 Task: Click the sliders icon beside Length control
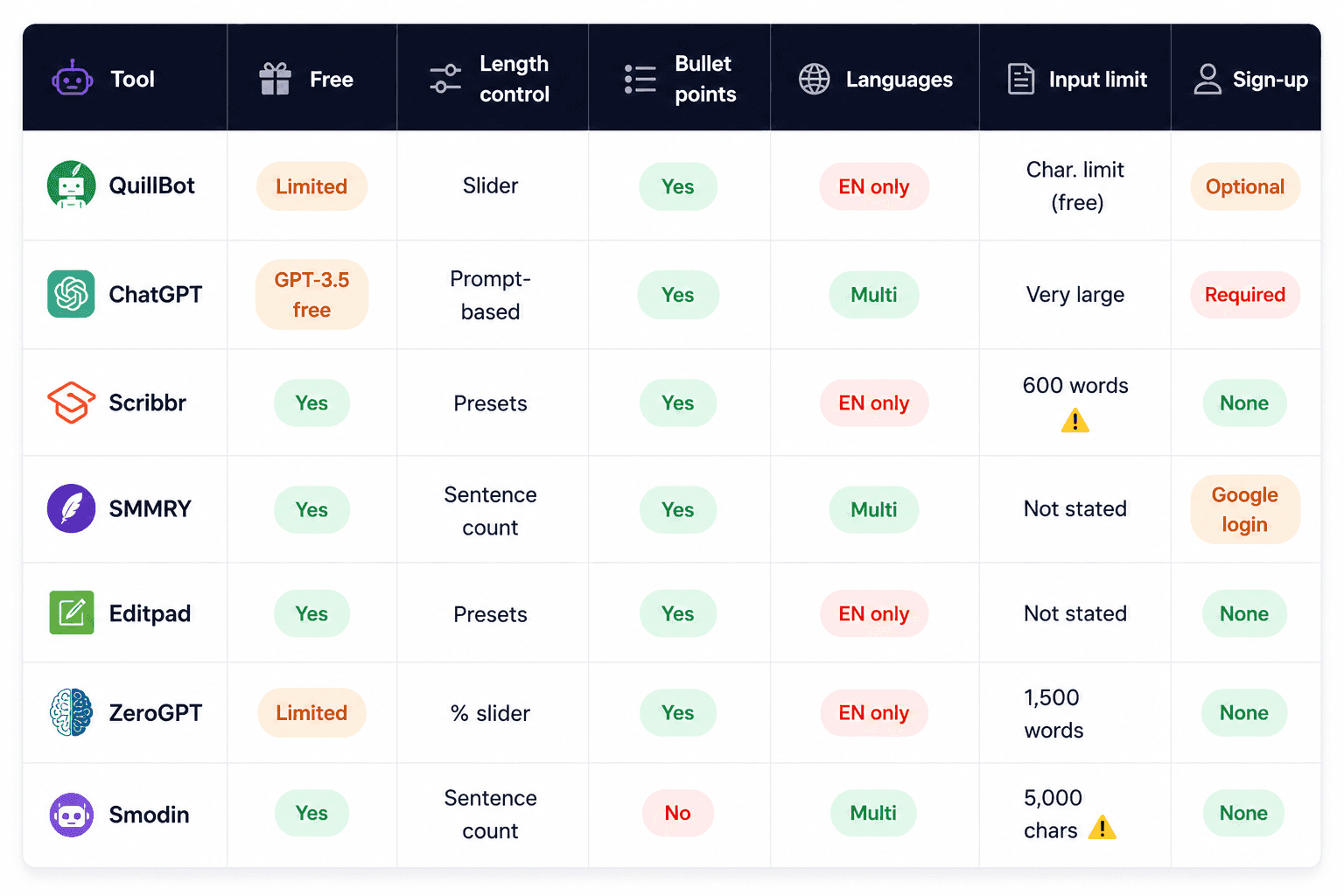[445, 79]
